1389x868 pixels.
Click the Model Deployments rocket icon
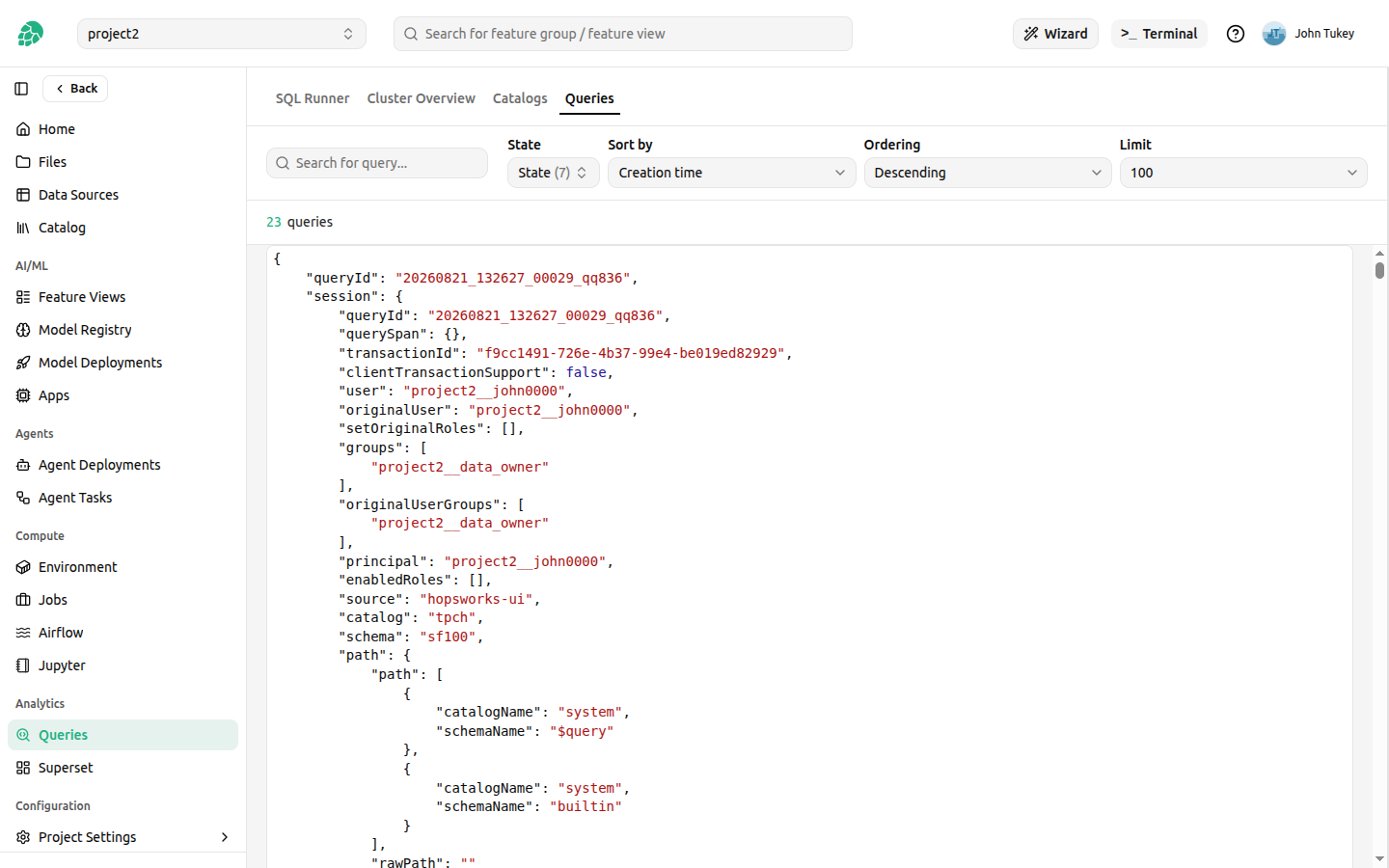pos(23,363)
